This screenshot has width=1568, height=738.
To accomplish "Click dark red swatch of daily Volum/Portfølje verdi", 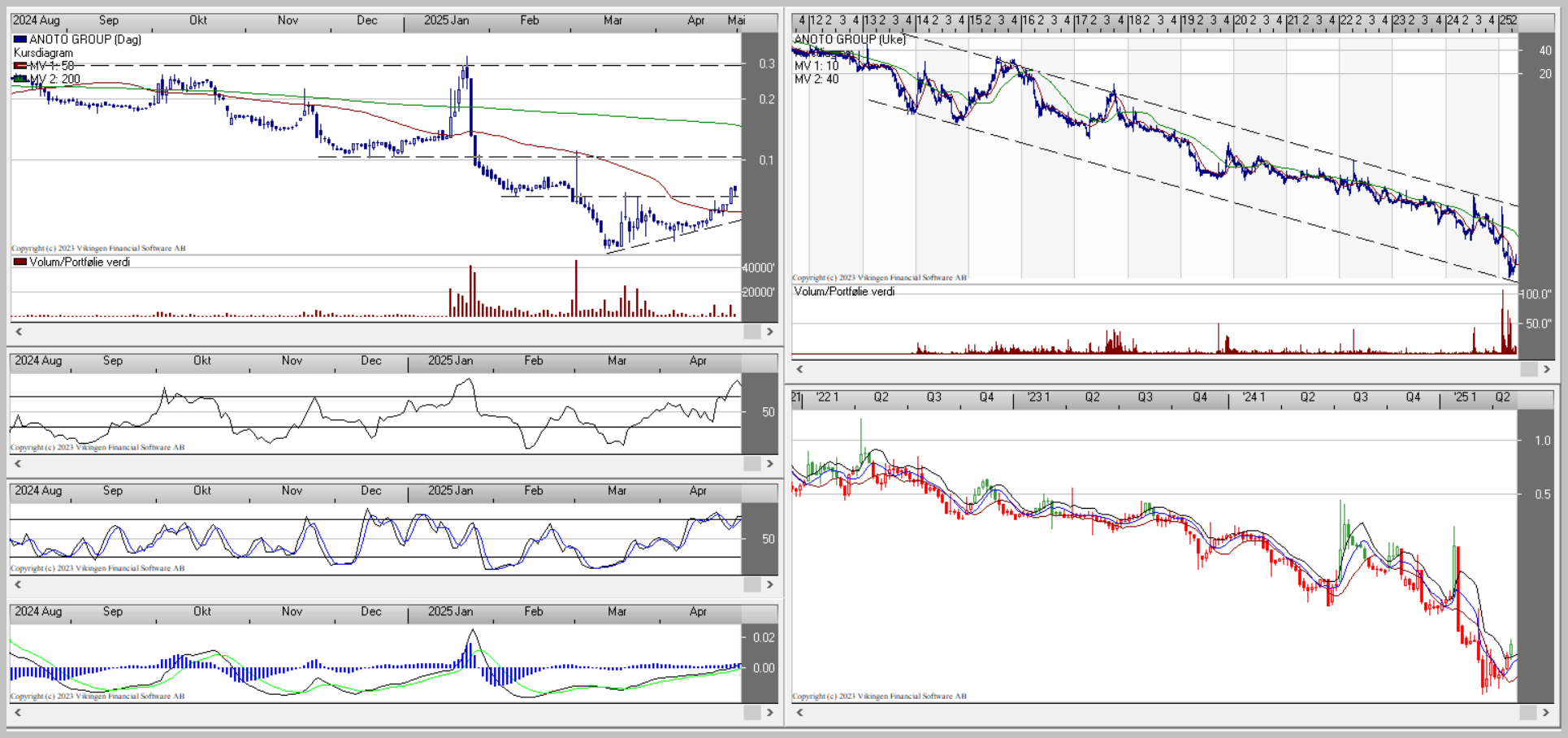I will point(20,262).
